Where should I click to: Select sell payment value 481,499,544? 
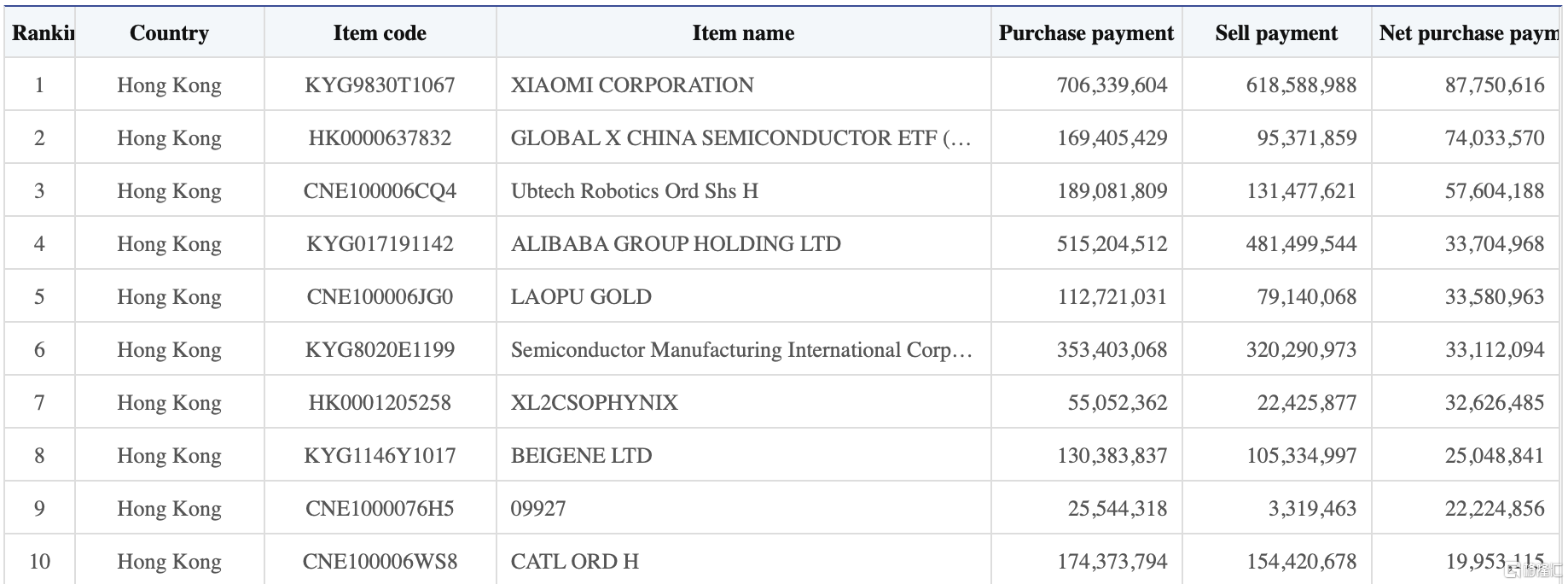tap(1301, 244)
